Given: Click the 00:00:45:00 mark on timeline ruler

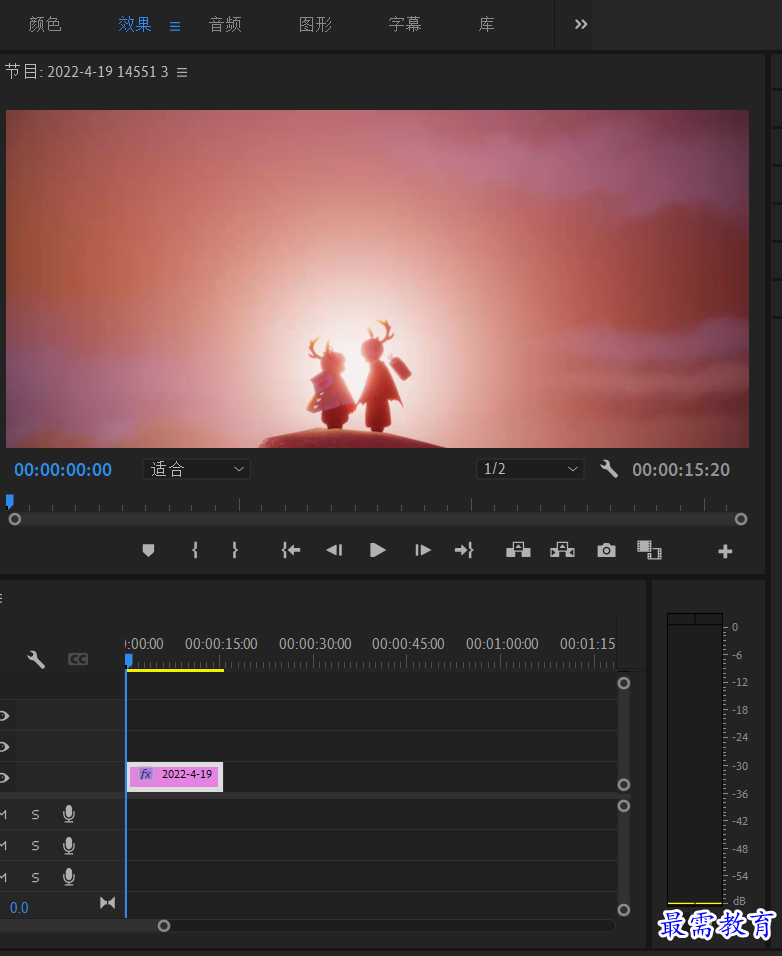Looking at the screenshot, I should (408, 644).
